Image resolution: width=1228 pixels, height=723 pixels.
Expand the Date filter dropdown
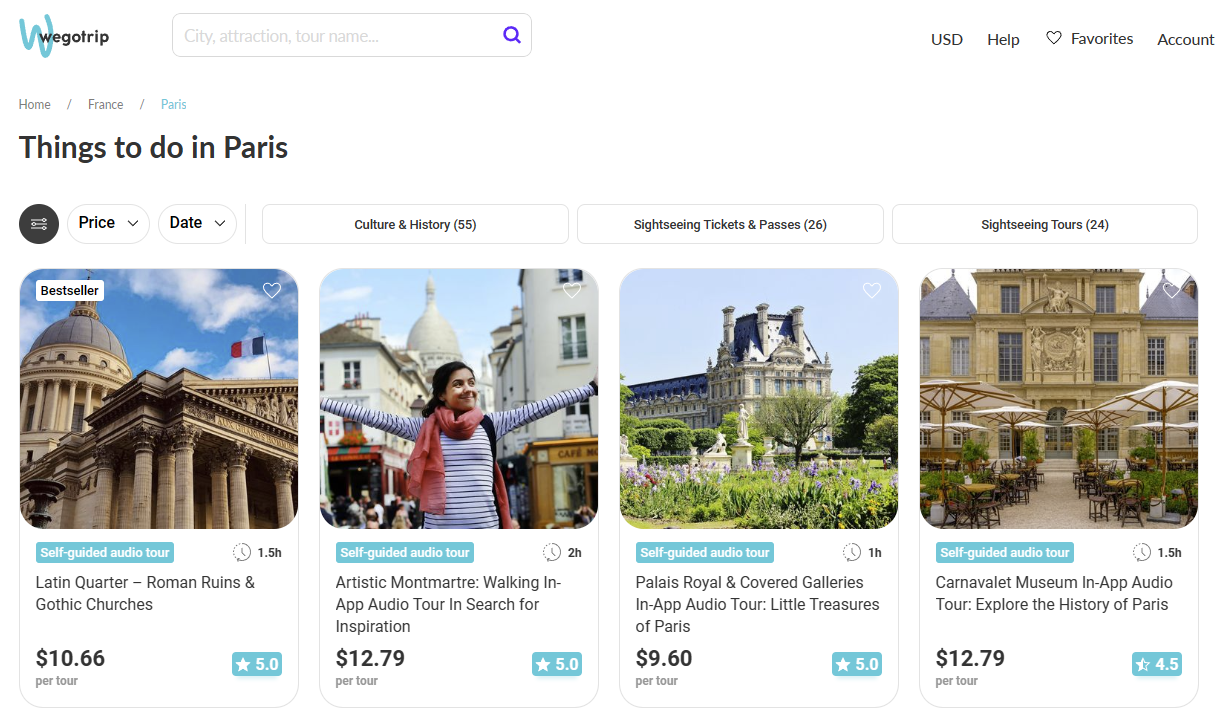(197, 223)
